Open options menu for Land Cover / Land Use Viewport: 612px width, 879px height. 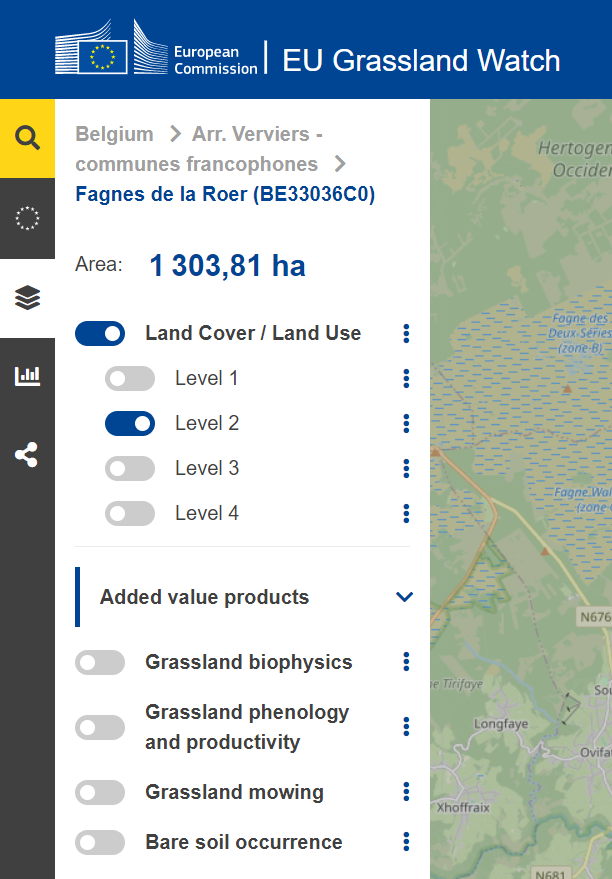[x=406, y=334]
